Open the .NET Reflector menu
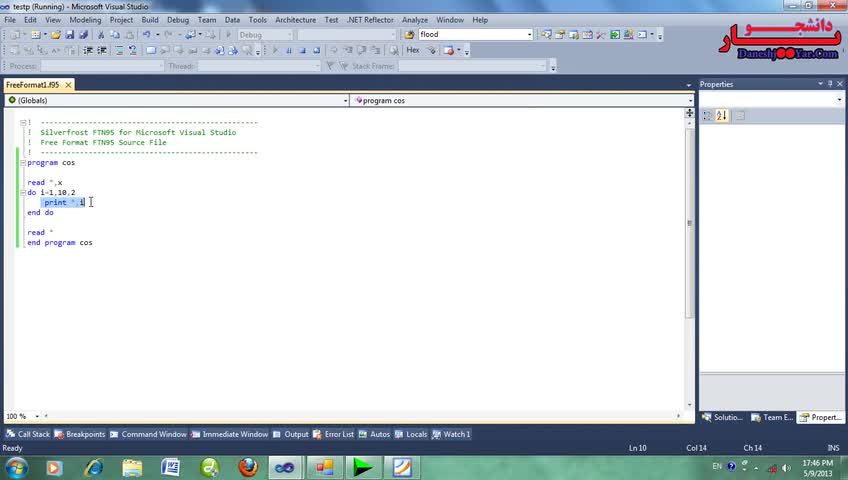This screenshot has width=848, height=480. click(x=370, y=20)
